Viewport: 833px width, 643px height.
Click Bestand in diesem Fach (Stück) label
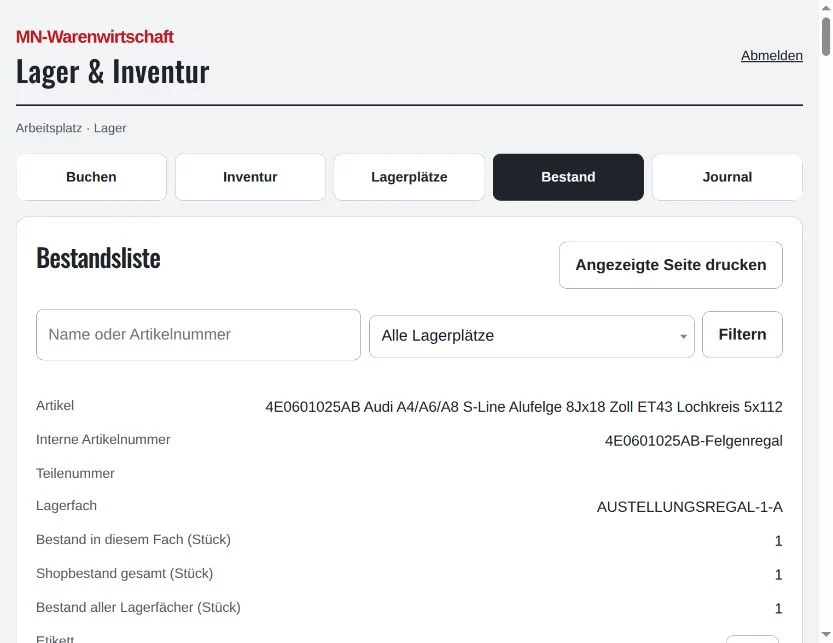coord(133,539)
